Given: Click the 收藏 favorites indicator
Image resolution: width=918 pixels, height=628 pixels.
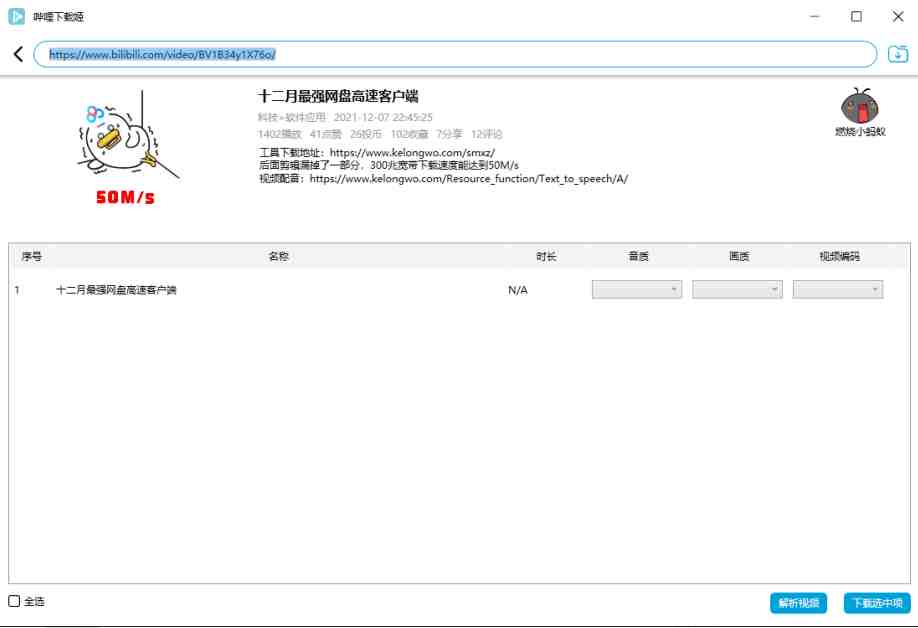Looking at the screenshot, I should [408, 133].
